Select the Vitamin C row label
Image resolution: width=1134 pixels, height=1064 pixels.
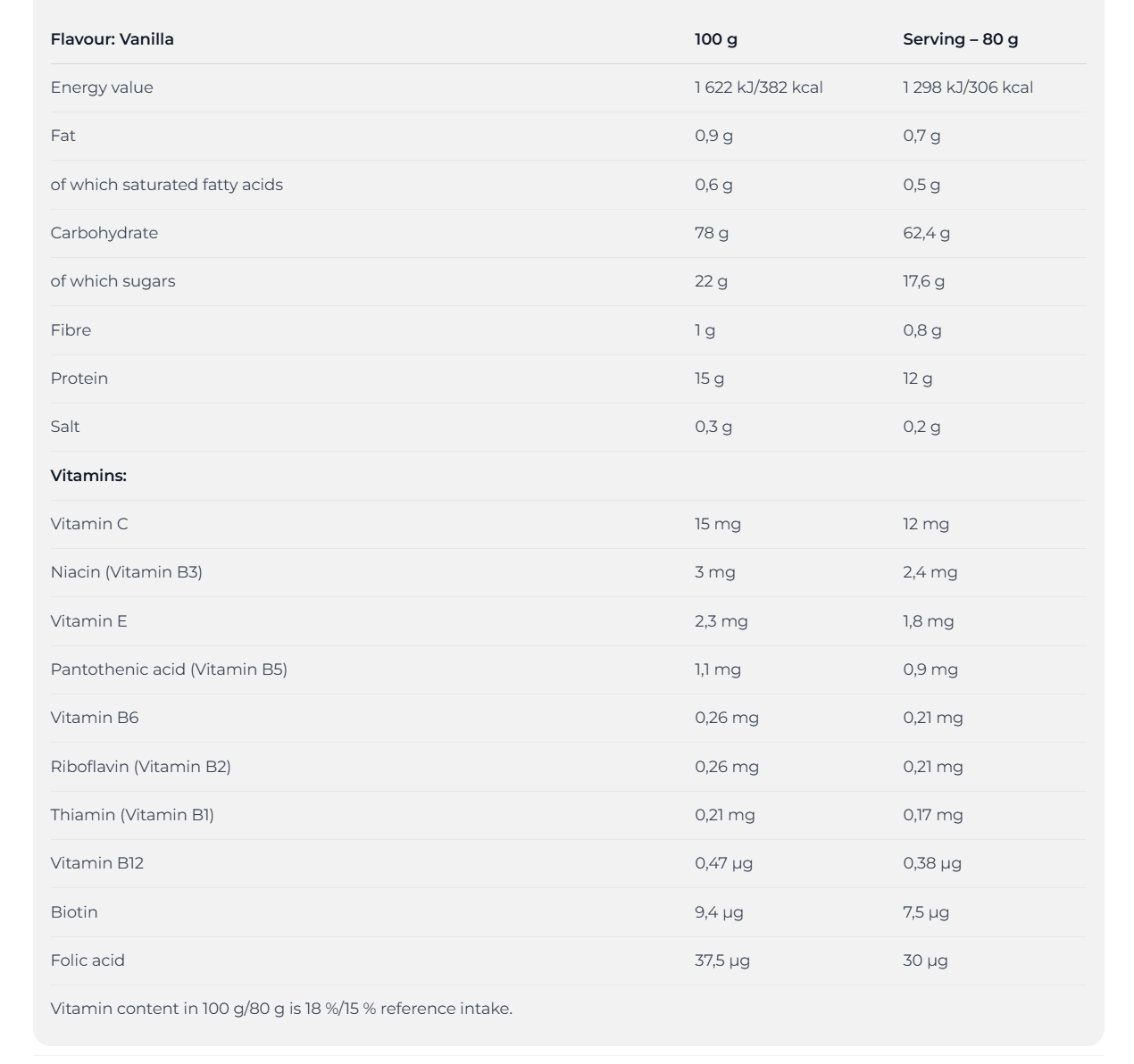point(89,524)
